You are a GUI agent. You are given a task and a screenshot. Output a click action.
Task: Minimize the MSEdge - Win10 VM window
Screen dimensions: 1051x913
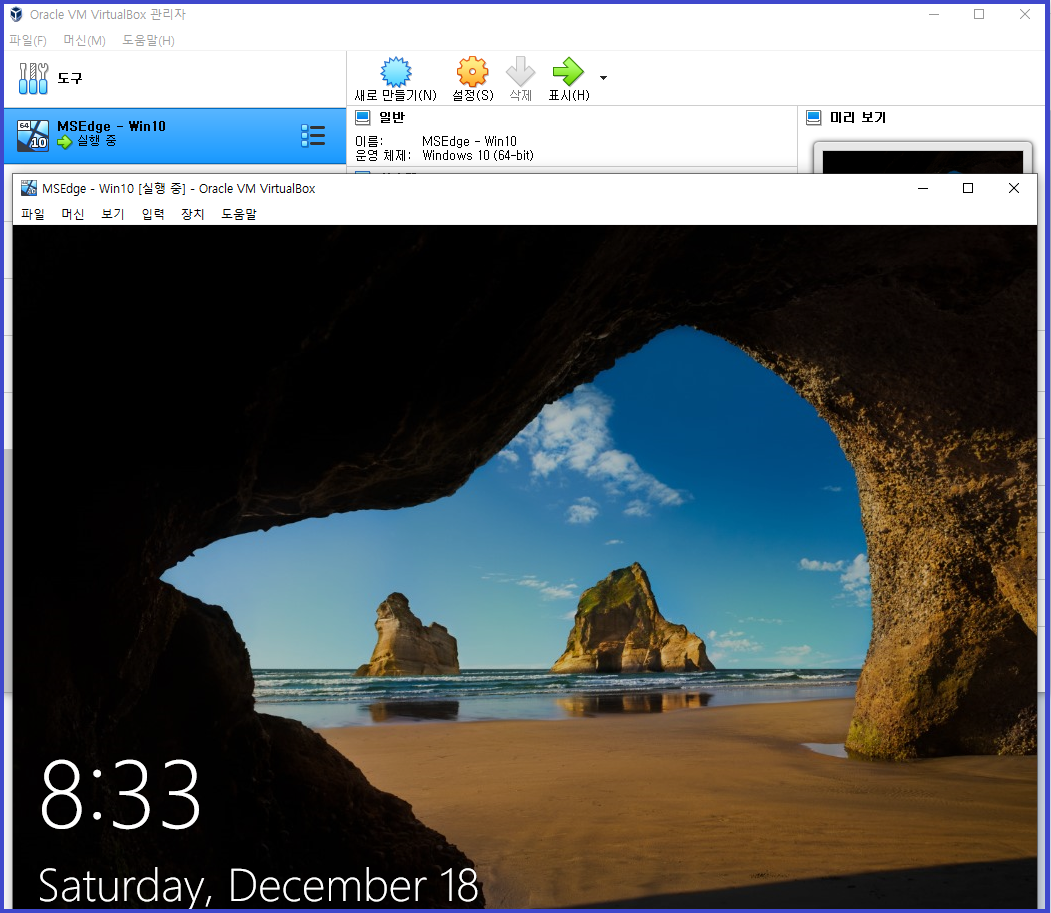923,188
